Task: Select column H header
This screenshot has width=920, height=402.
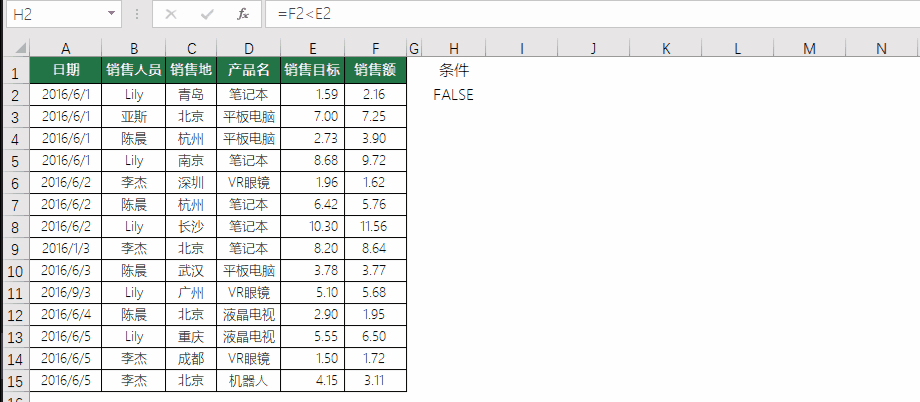Action: [454, 49]
